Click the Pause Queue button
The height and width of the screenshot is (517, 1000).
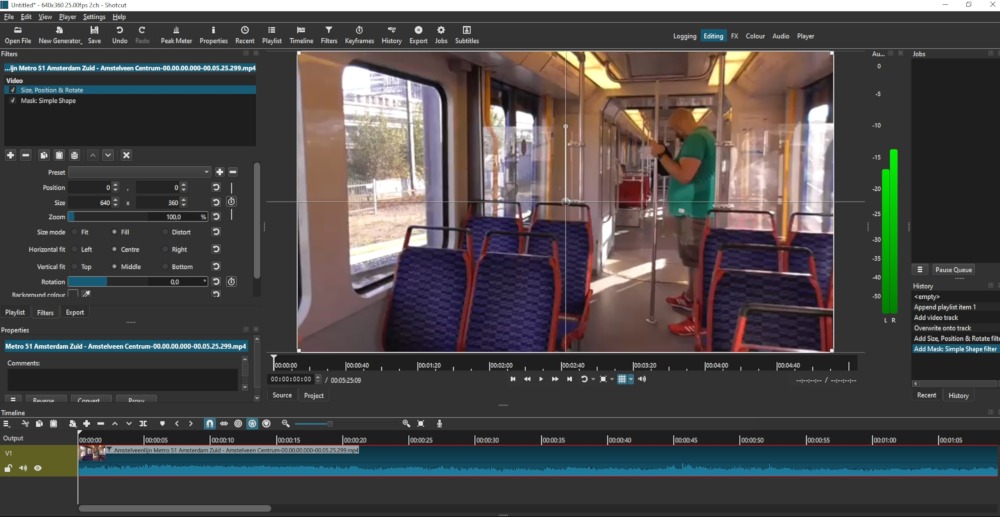pos(953,270)
